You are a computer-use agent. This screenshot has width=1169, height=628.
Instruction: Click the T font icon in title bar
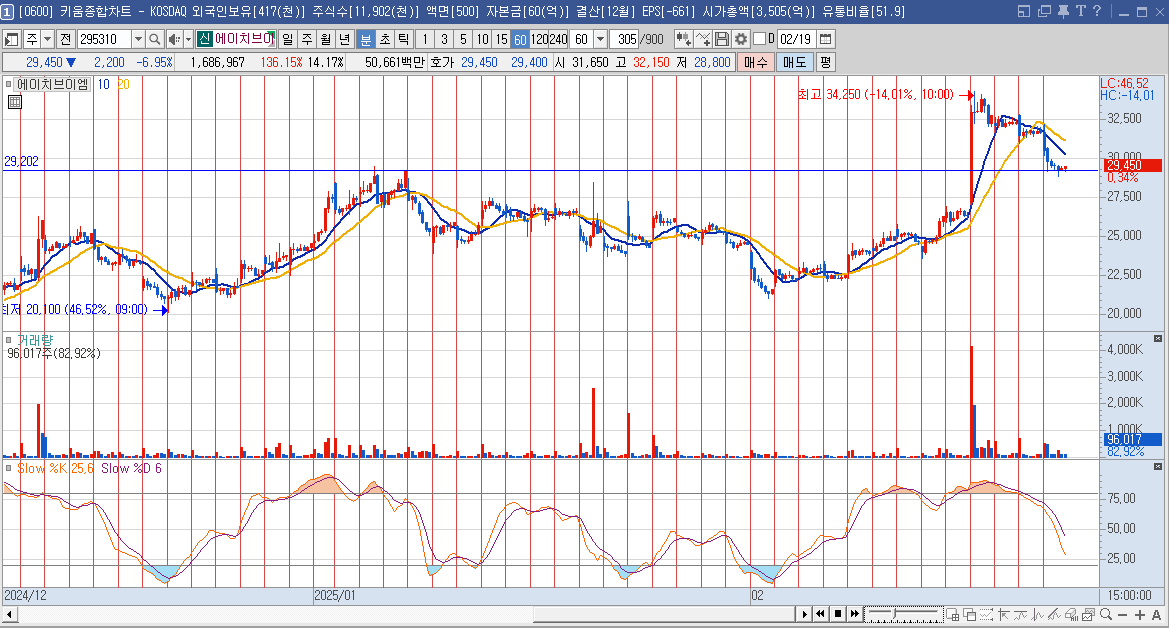click(x=1080, y=11)
